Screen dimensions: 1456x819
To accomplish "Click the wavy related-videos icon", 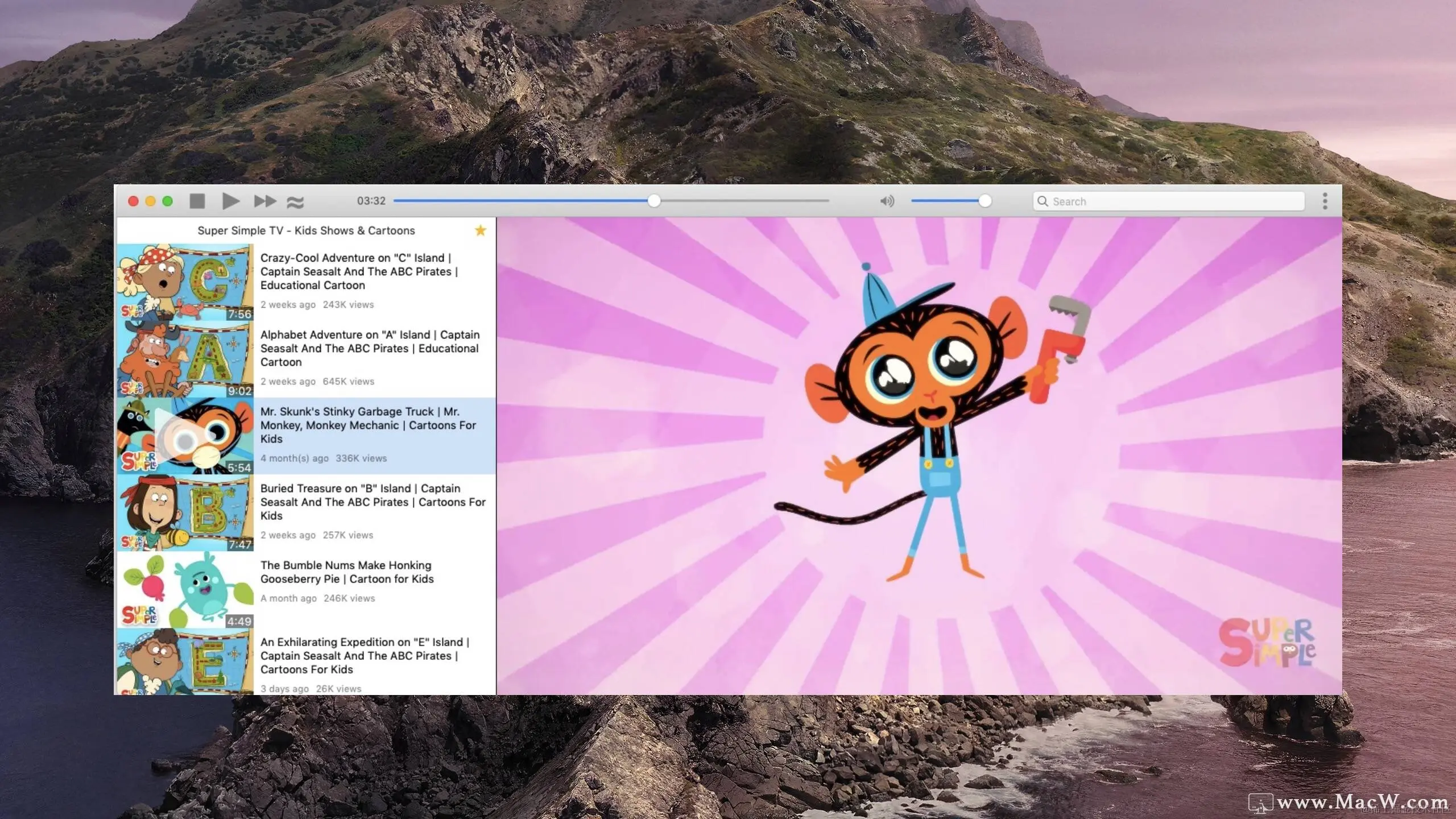I will [x=295, y=201].
